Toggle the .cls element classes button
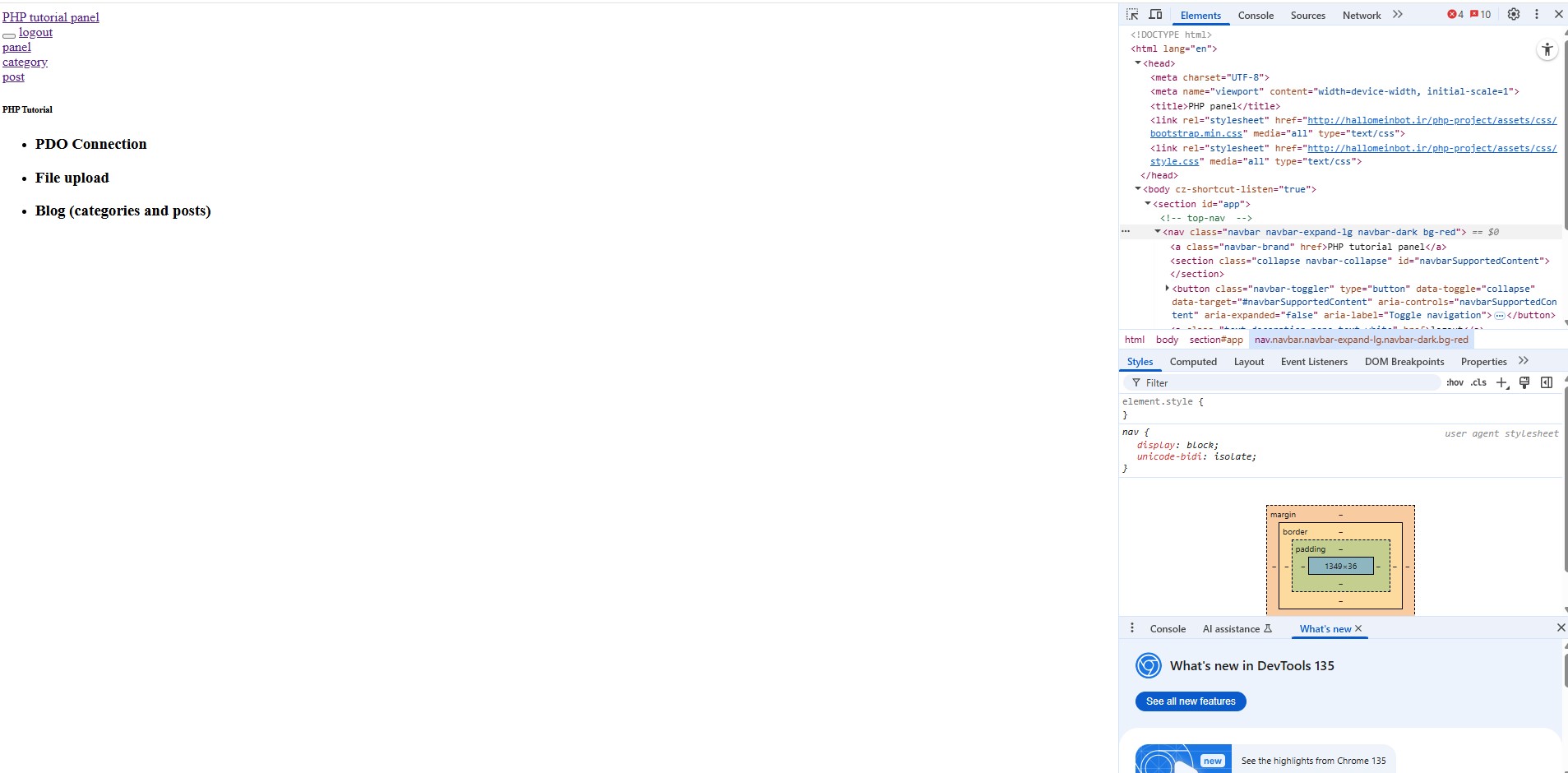The height and width of the screenshot is (773, 1568). 1478,382
